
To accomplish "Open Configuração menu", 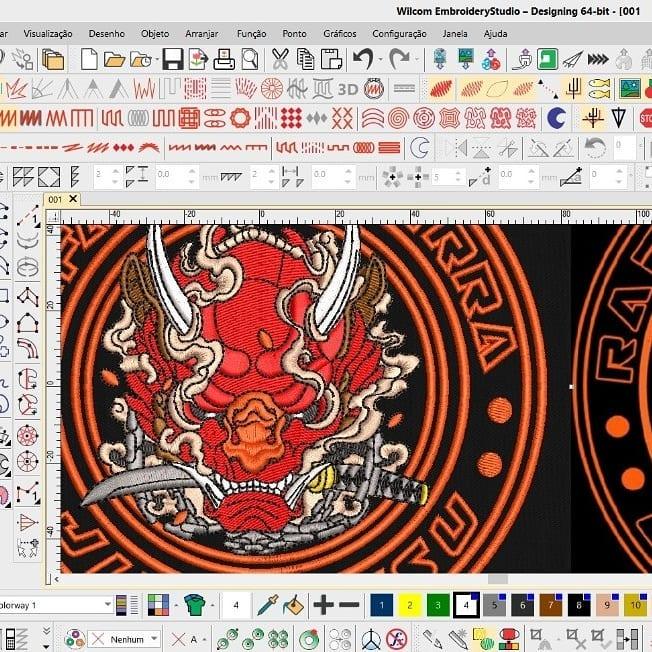I will point(399,34).
